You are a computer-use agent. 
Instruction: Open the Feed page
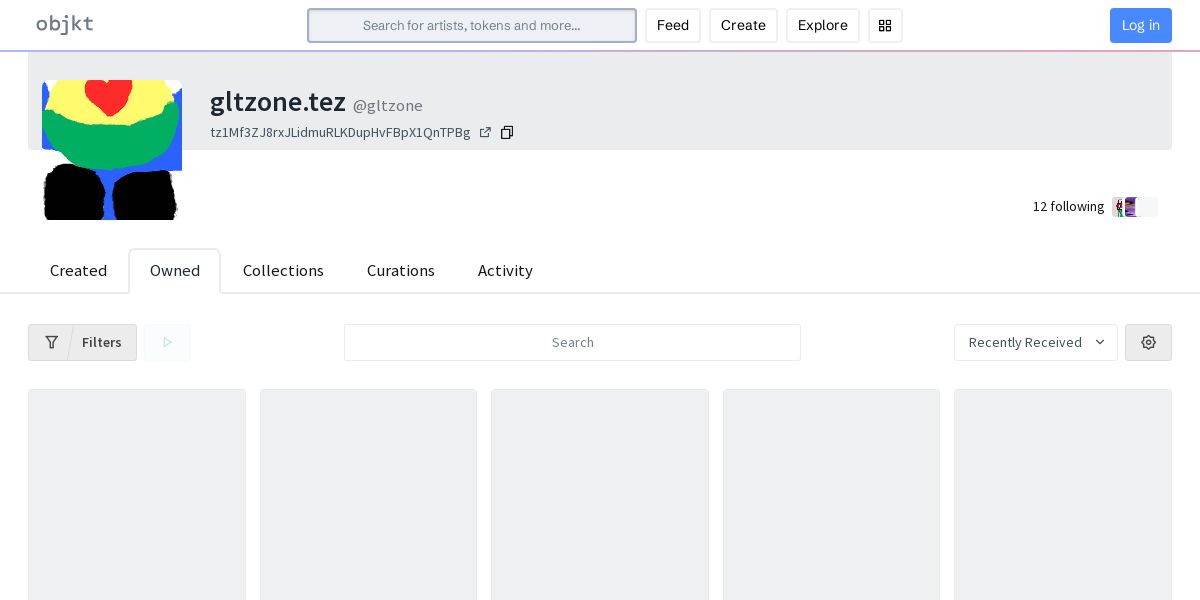(672, 26)
